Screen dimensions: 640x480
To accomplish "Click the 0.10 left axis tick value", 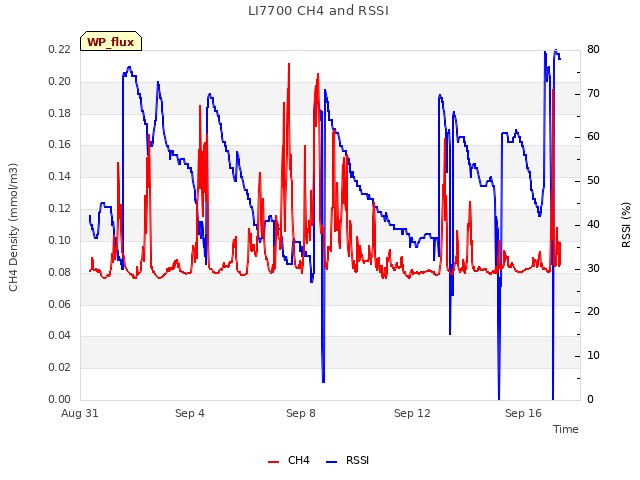I will (x=60, y=240).
